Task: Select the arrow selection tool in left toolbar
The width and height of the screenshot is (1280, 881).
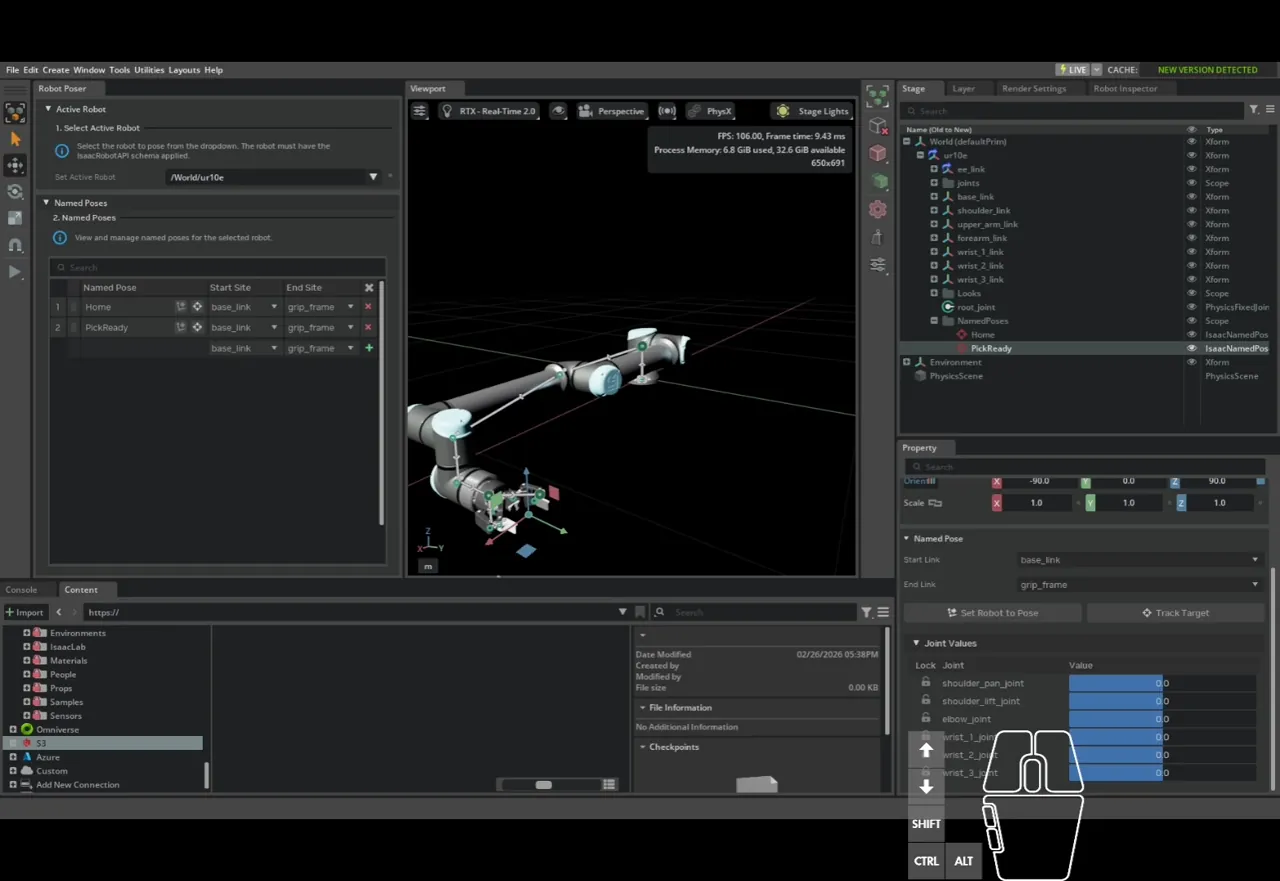Action: [x=15, y=139]
